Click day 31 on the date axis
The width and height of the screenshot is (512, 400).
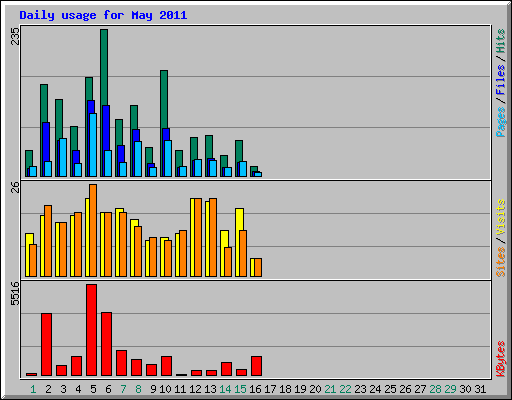coord(480,389)
